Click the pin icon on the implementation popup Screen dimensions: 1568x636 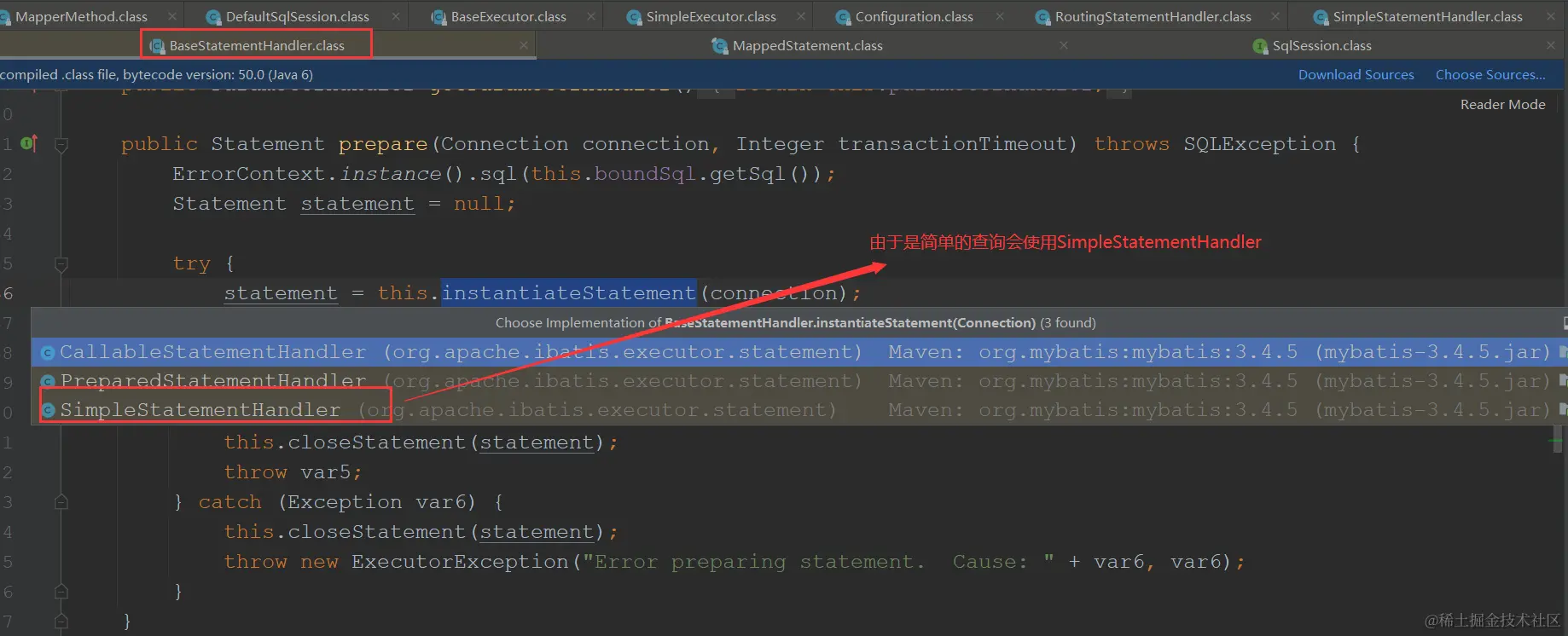click(1564, 322)
